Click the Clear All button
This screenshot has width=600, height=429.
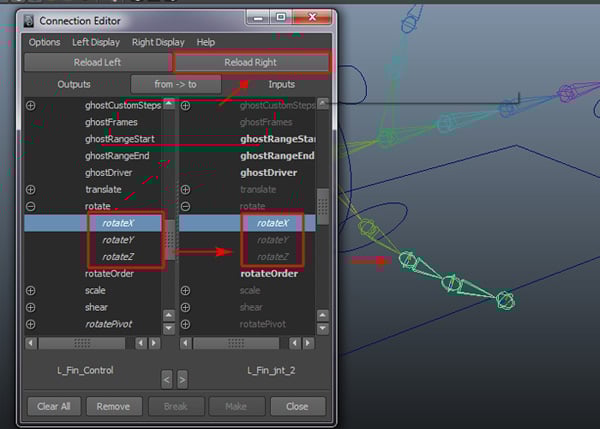pos(54,406)
